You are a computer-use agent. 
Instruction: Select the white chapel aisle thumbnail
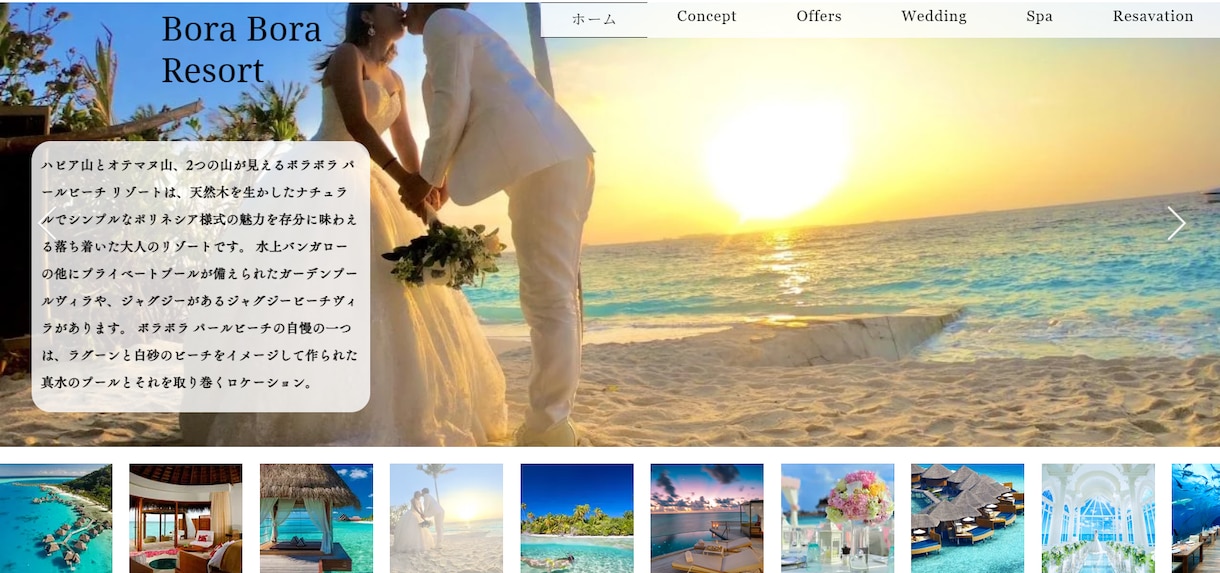tap(1098, 518)
